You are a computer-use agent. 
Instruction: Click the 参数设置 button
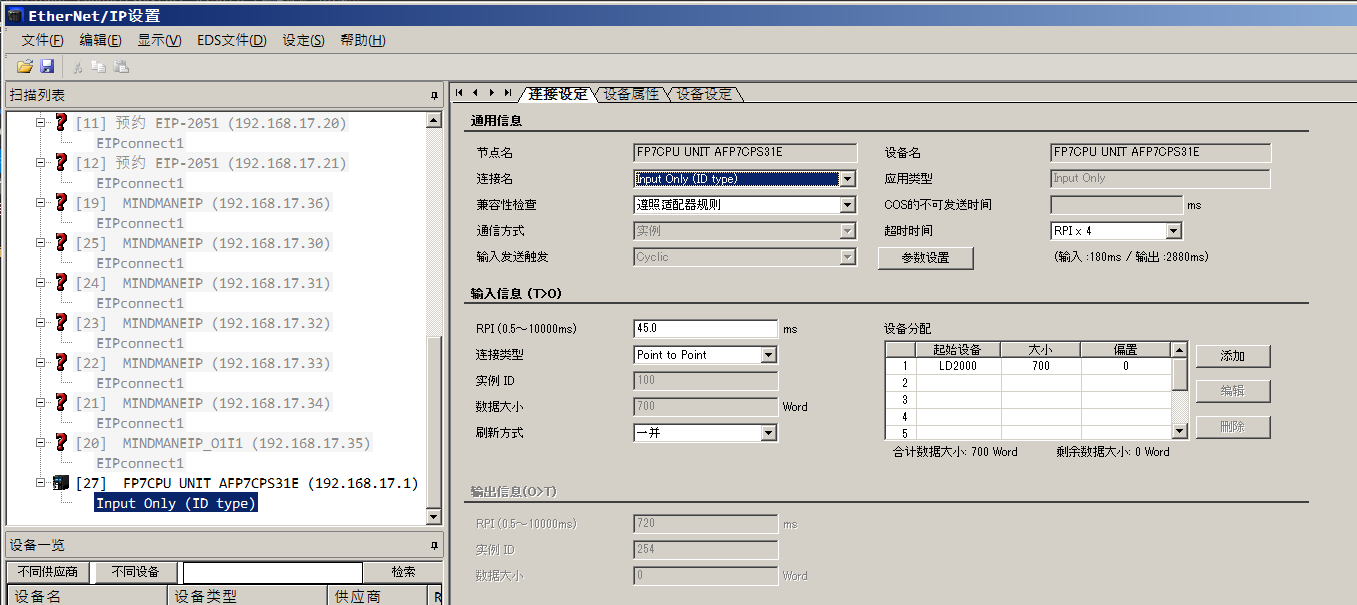click(x=925, y=258)
